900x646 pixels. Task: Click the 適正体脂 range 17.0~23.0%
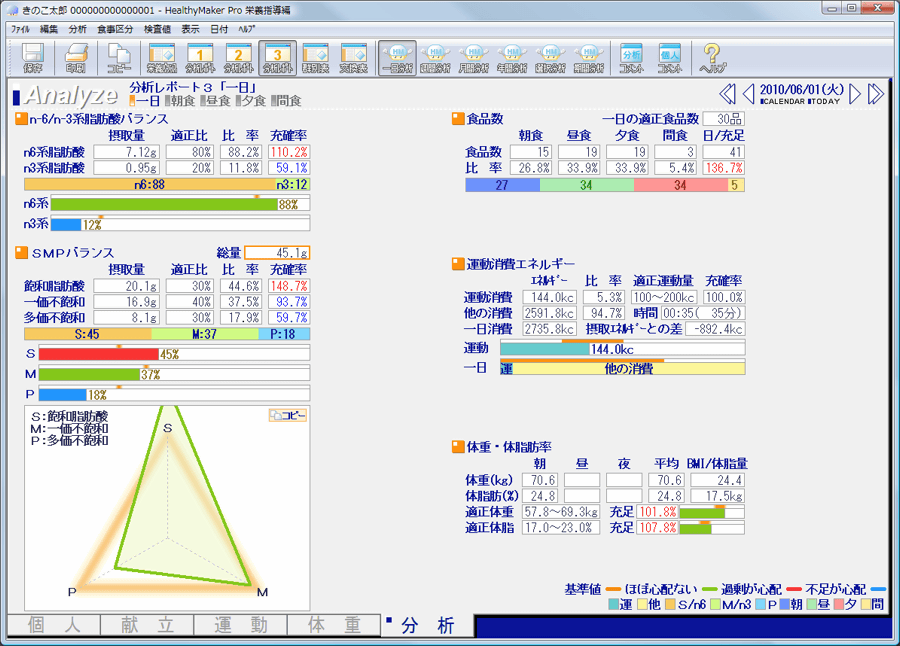click(561, 527)
